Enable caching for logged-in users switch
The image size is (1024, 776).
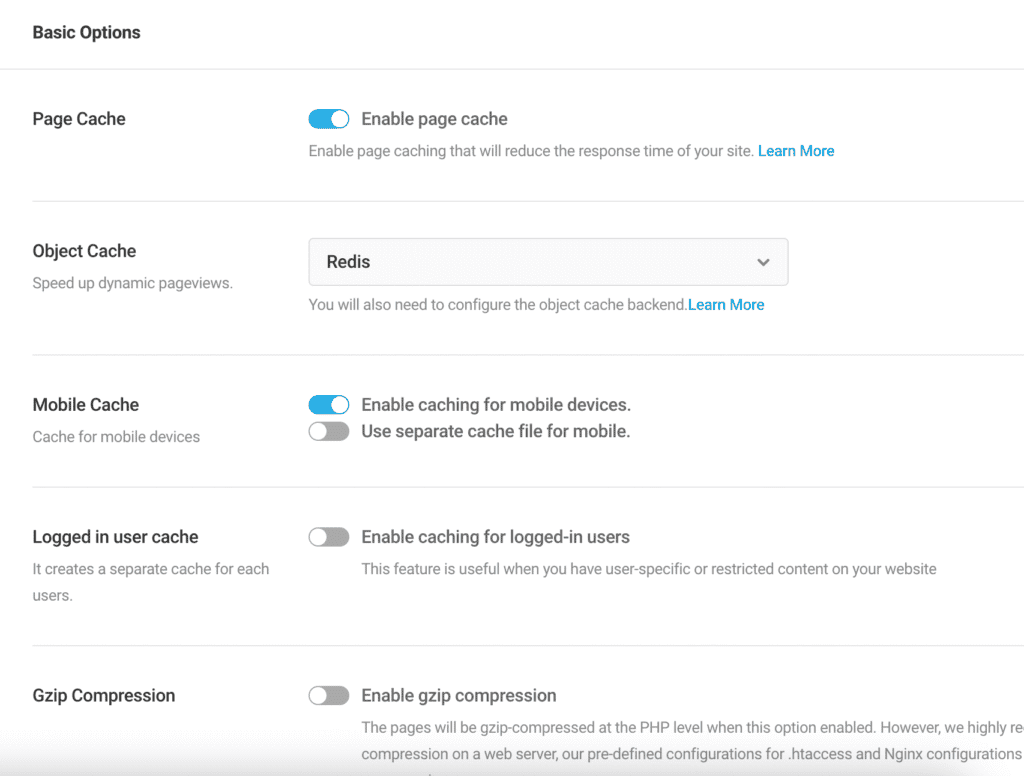tap(328, 537)
